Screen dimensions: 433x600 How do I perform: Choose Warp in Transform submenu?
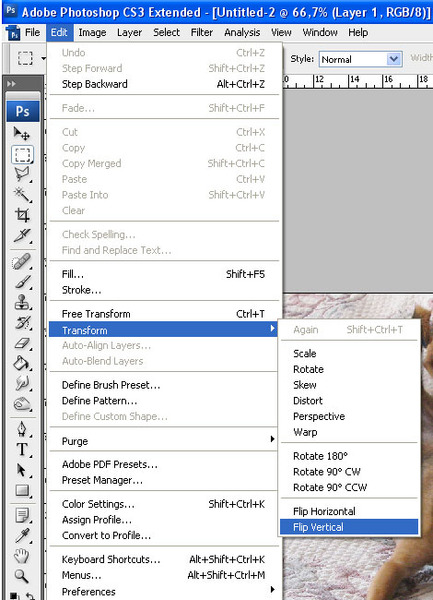click(x=349, y=432)
